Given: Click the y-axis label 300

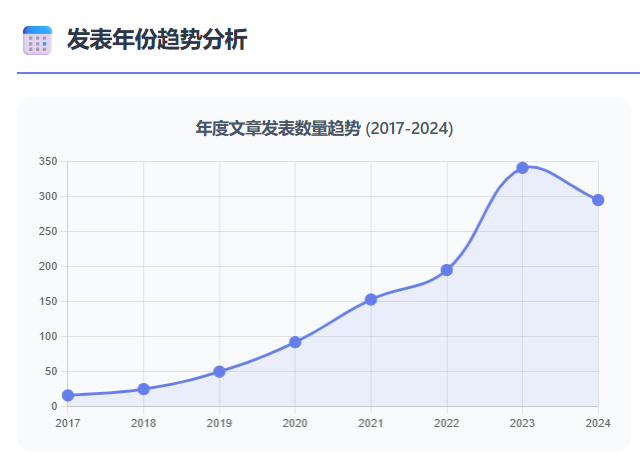Looking at the screenshot, I should [48, 196].
